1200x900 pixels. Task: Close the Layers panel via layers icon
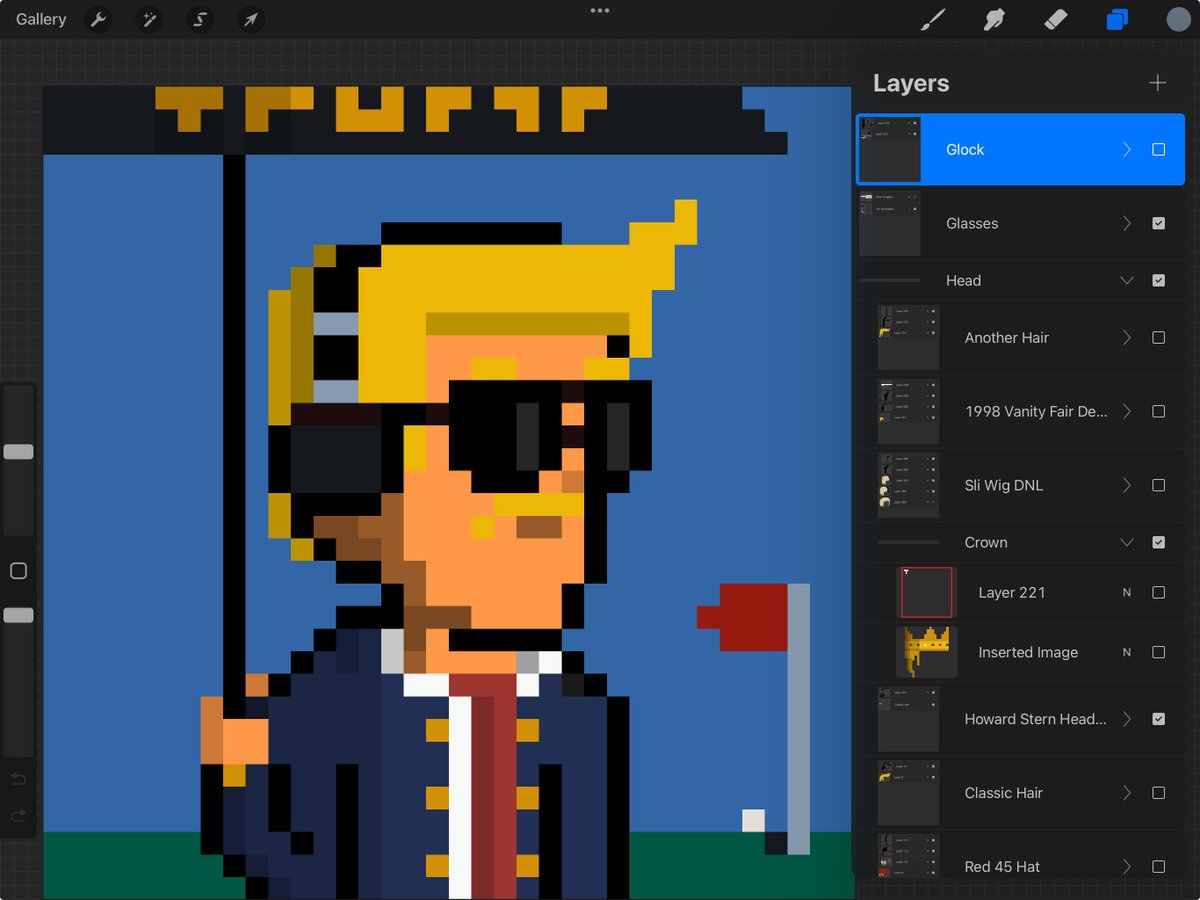1117,19
